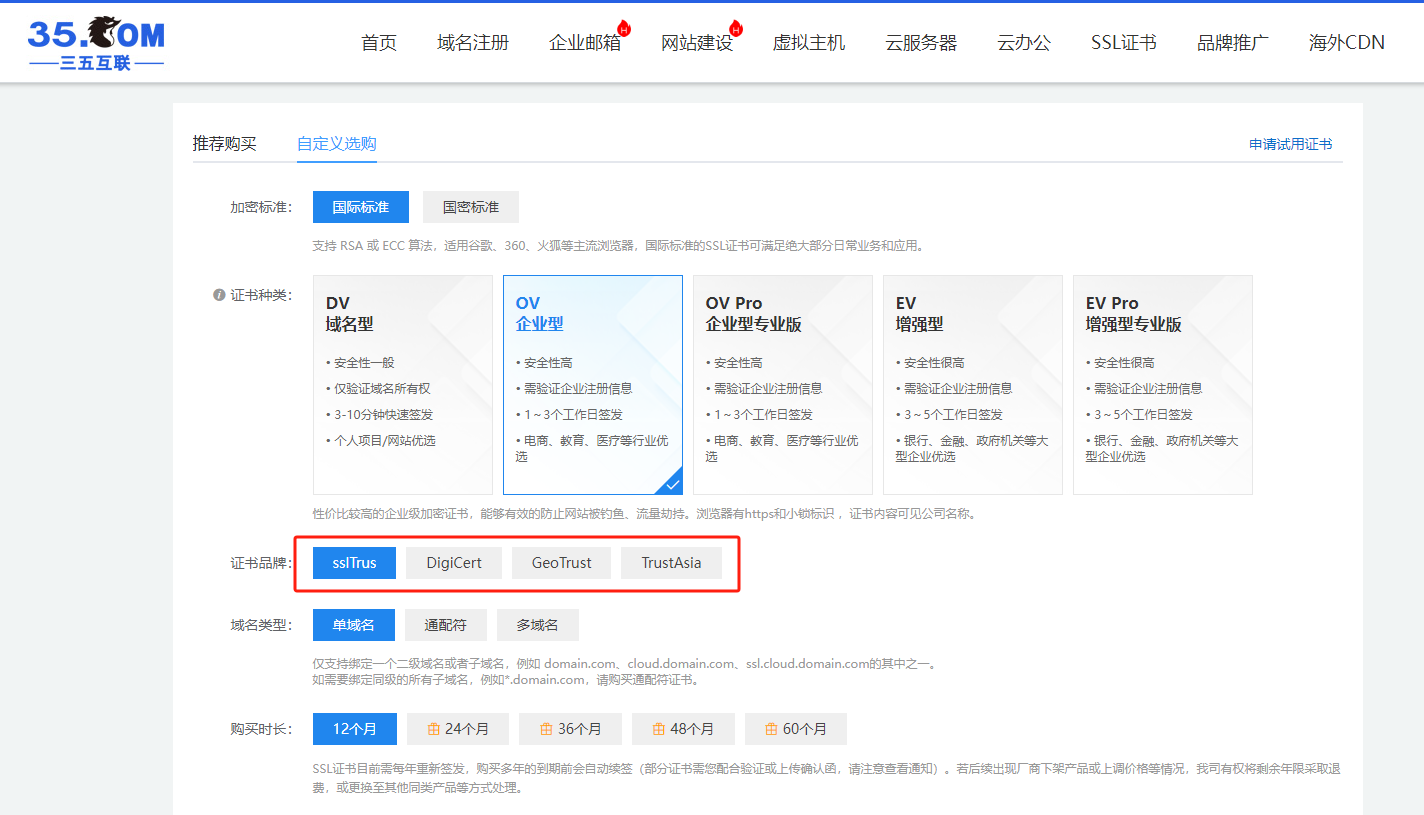Click the gift icon on 60个月

point(772,729)
